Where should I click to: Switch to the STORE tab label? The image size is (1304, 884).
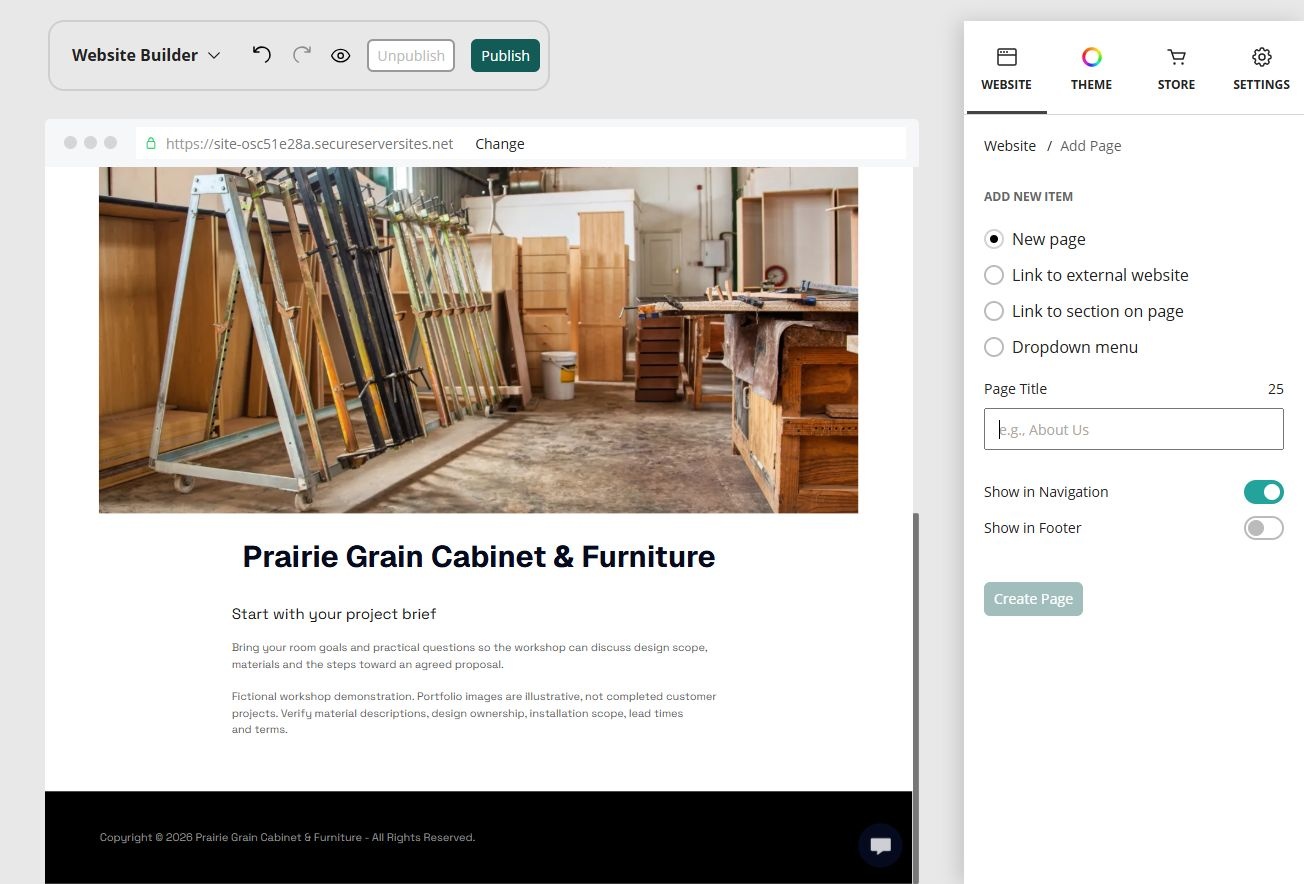[1176, 85]
